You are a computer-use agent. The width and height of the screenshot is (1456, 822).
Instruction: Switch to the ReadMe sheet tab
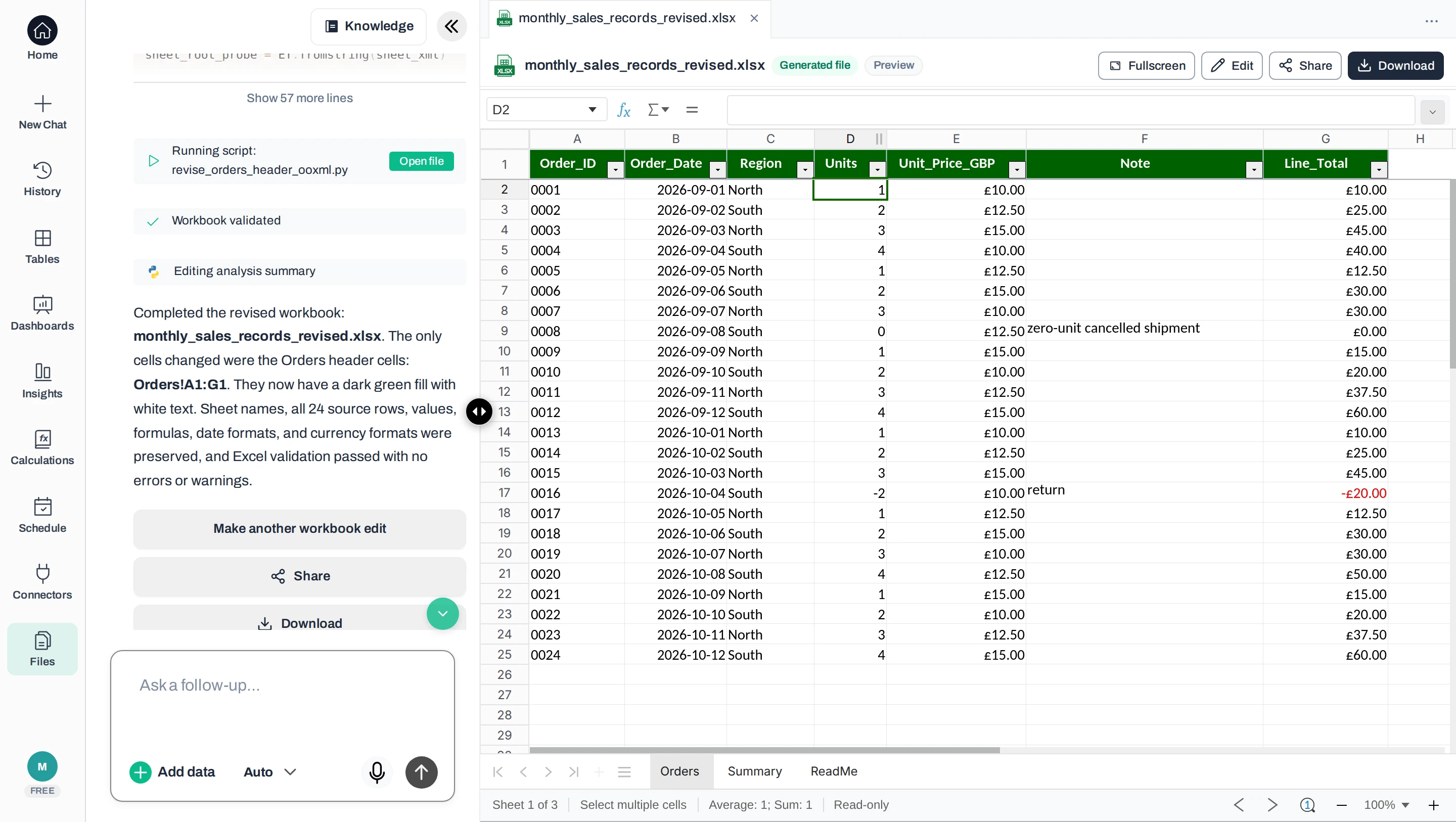coord(834,771)
